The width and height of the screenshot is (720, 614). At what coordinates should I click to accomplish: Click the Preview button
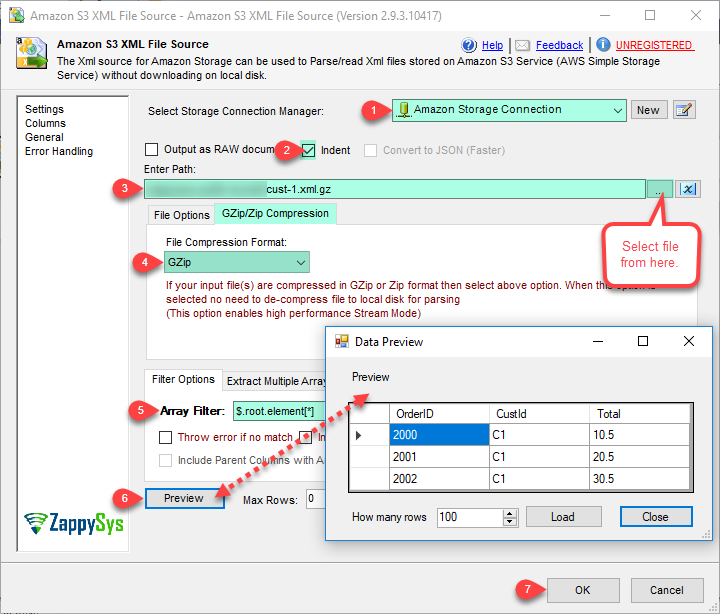[x=184, y=498]
